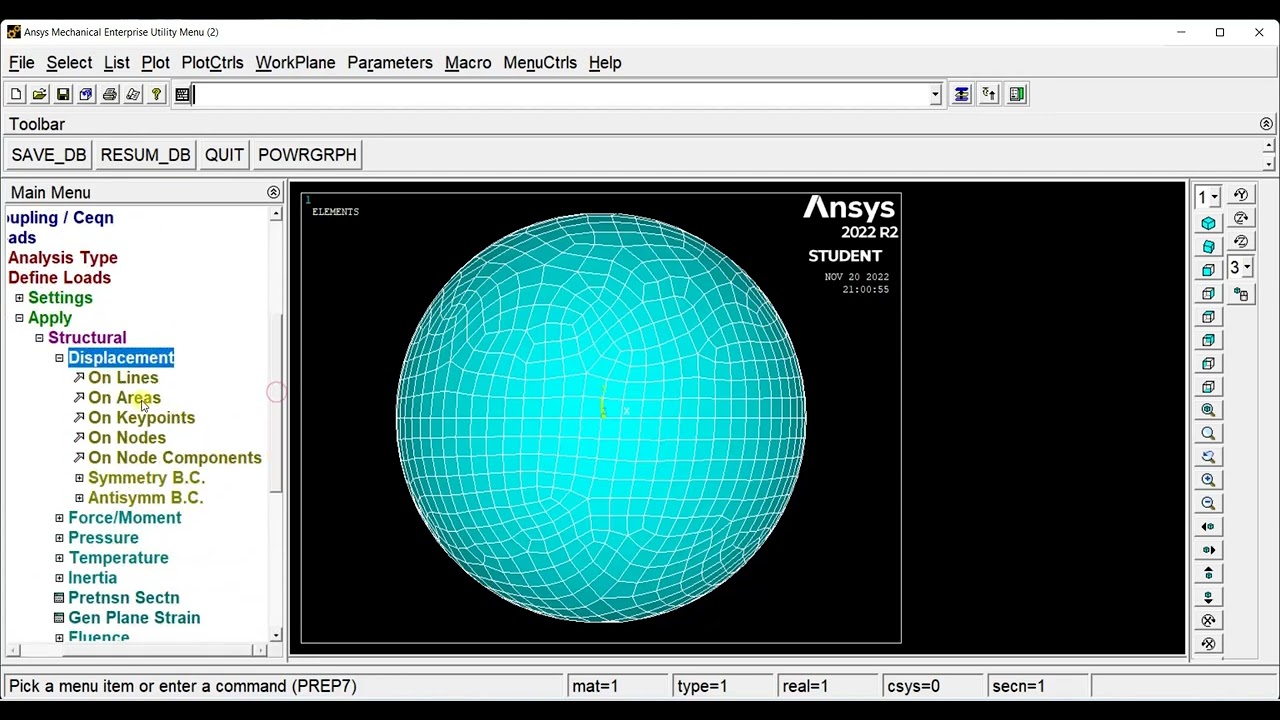Expand the Pressure node
Screen dimensions: 1280x720
[x=59, y=538]
